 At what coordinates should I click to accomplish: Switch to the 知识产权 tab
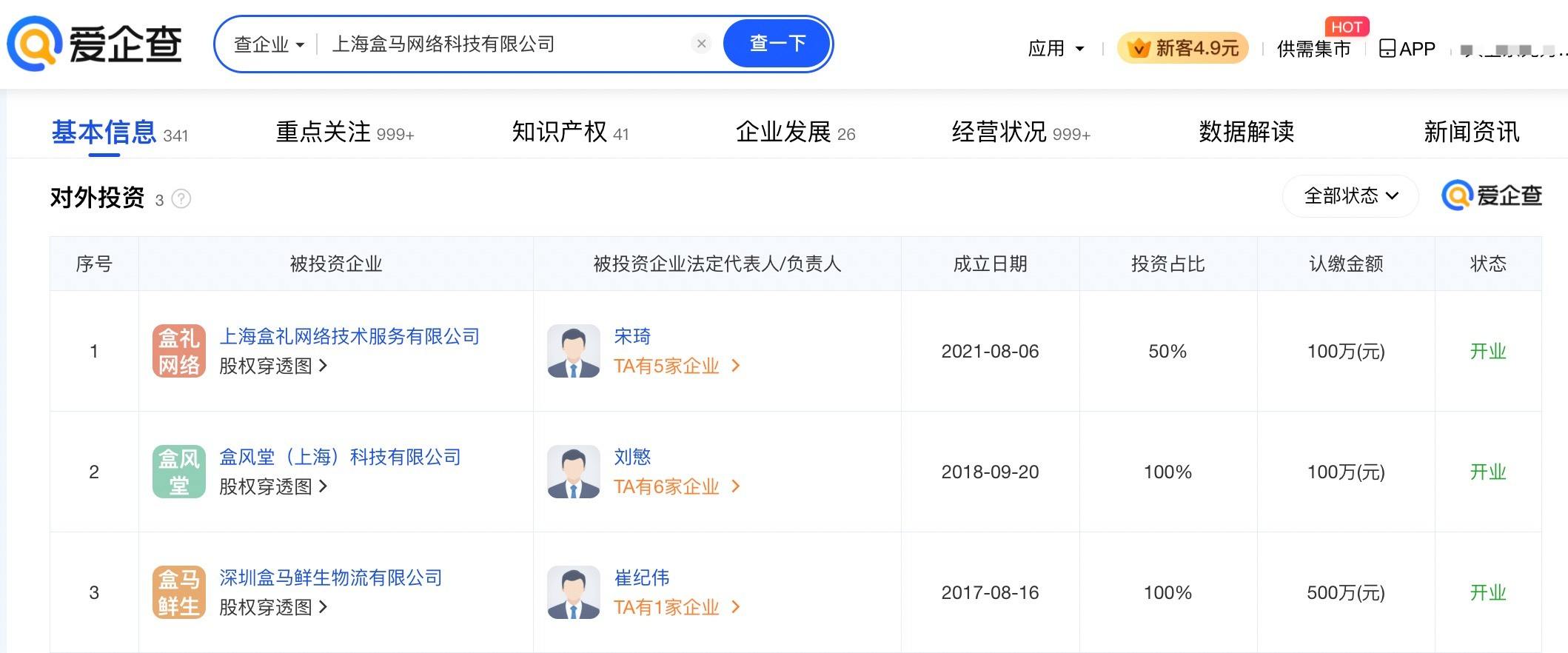click(569, 133)
